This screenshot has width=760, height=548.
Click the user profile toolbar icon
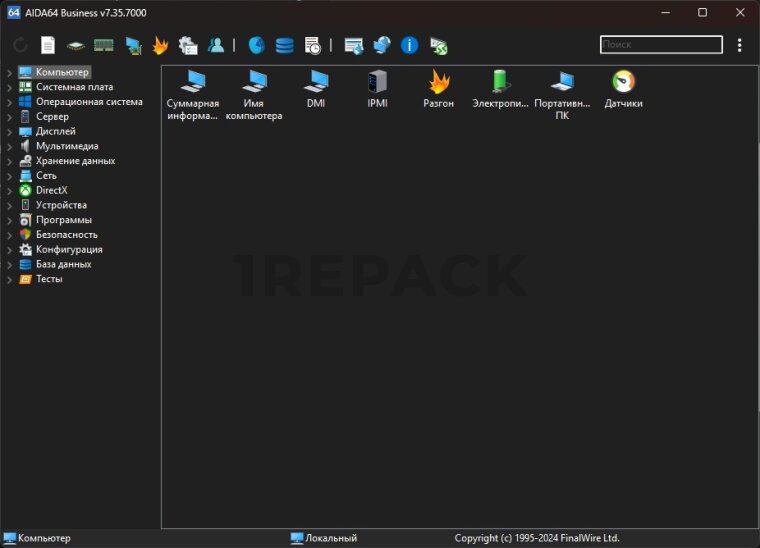click(216, 45)
